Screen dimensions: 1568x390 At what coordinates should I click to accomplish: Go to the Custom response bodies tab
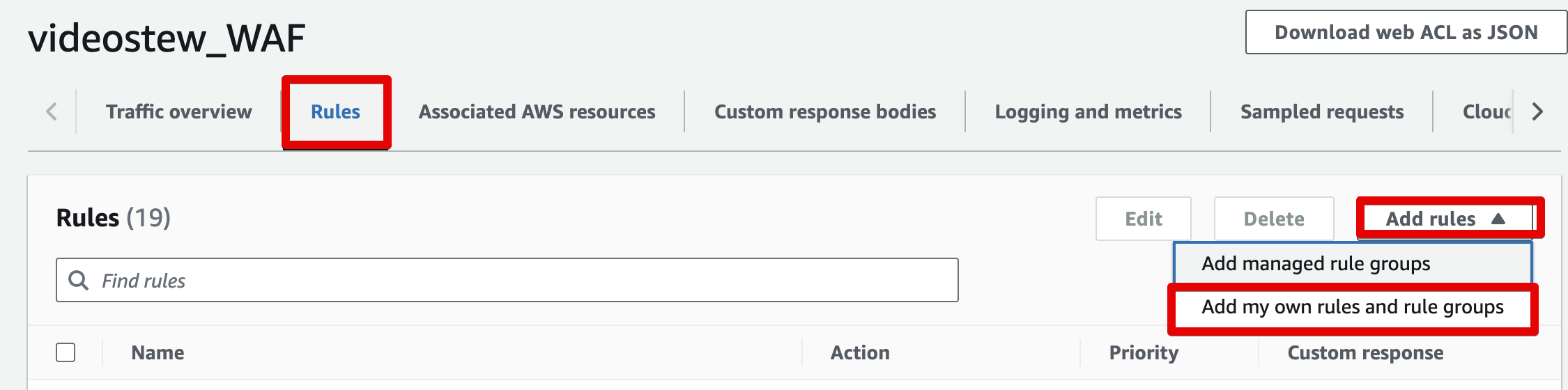[825, 111]
